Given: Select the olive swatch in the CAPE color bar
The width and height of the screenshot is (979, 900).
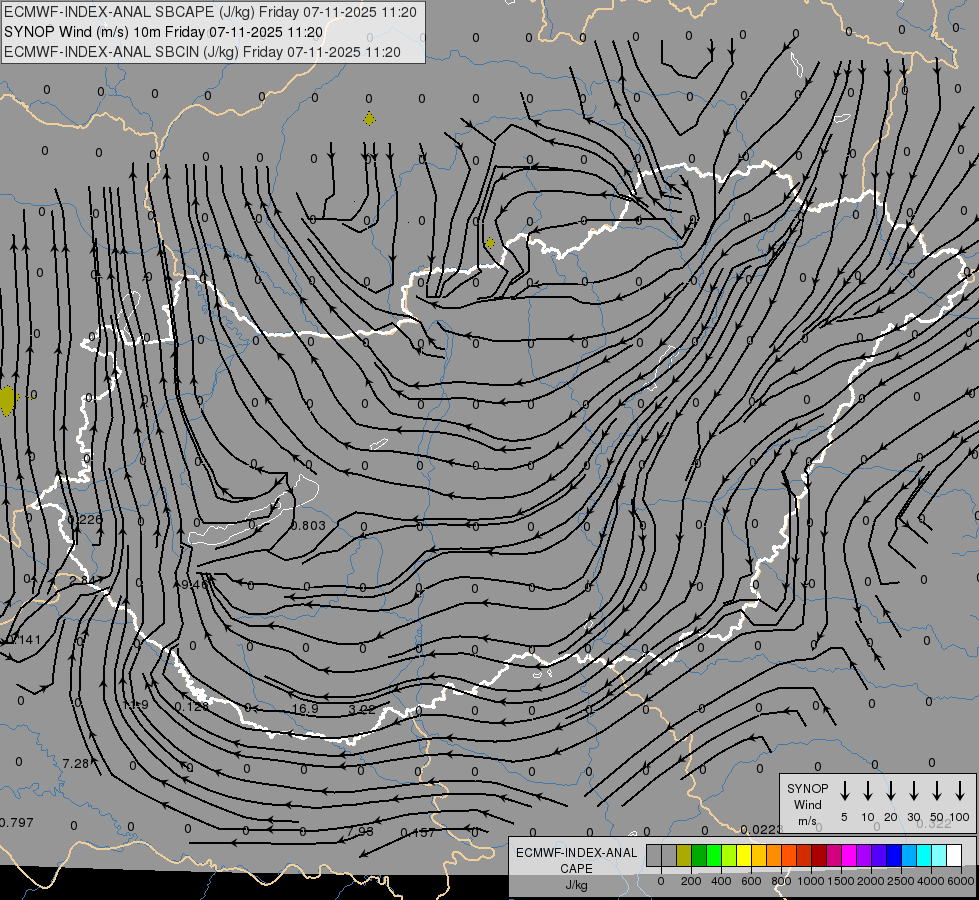Looking at the screenshot, I should coord(684,855).
